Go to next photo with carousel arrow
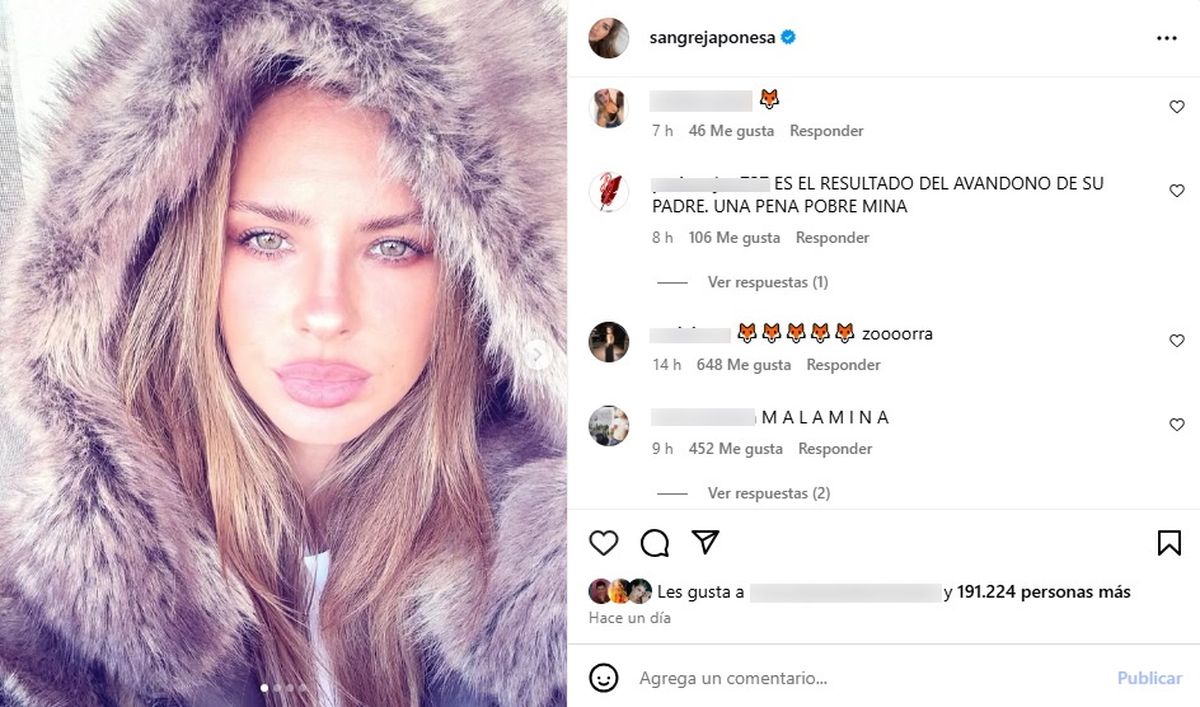The width and height of the screenshot is (1200, 707). click(537, 354)
